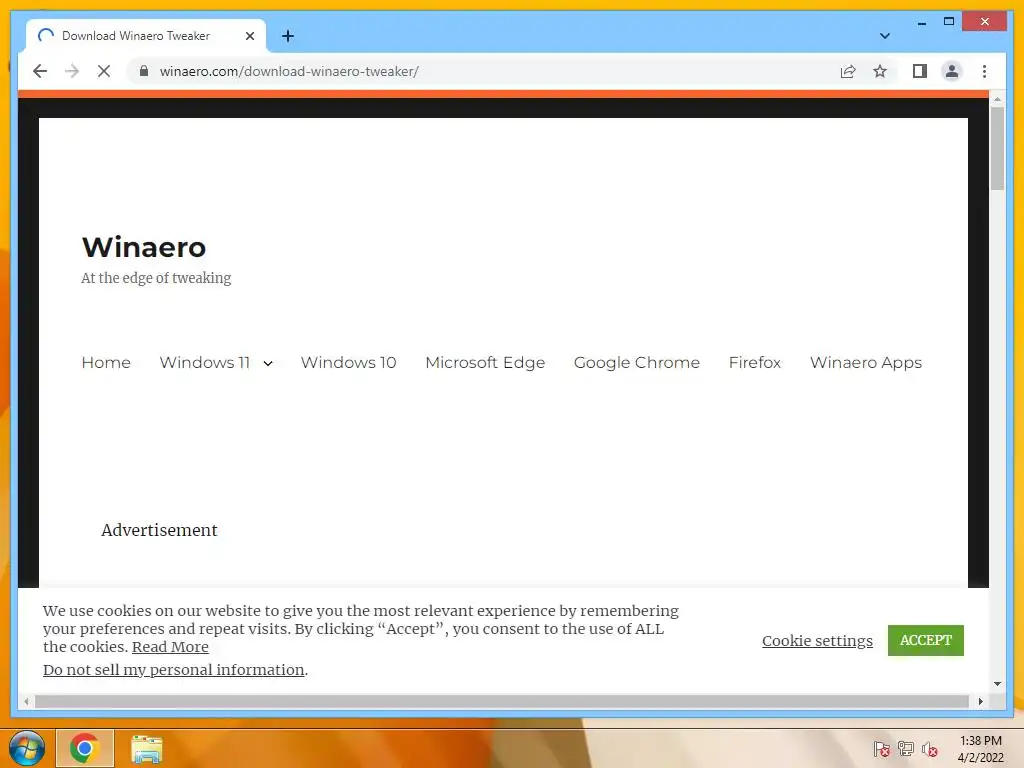The image size is (1024, 768).
Task: Click the horizontal scrollbar thumb
Action: pos(502,701)
